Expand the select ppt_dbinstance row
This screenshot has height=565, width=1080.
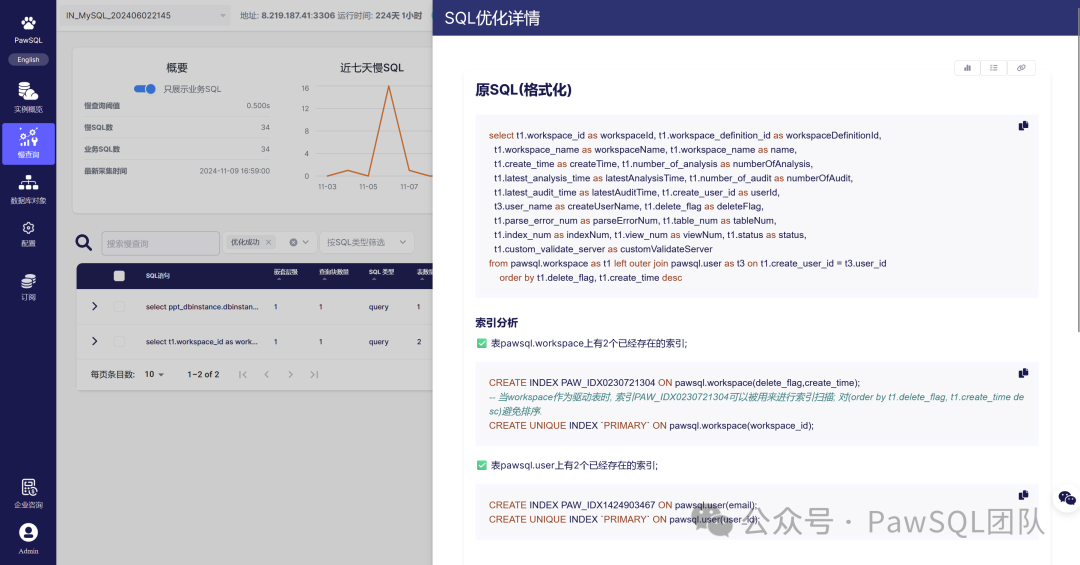coord(94,306)
